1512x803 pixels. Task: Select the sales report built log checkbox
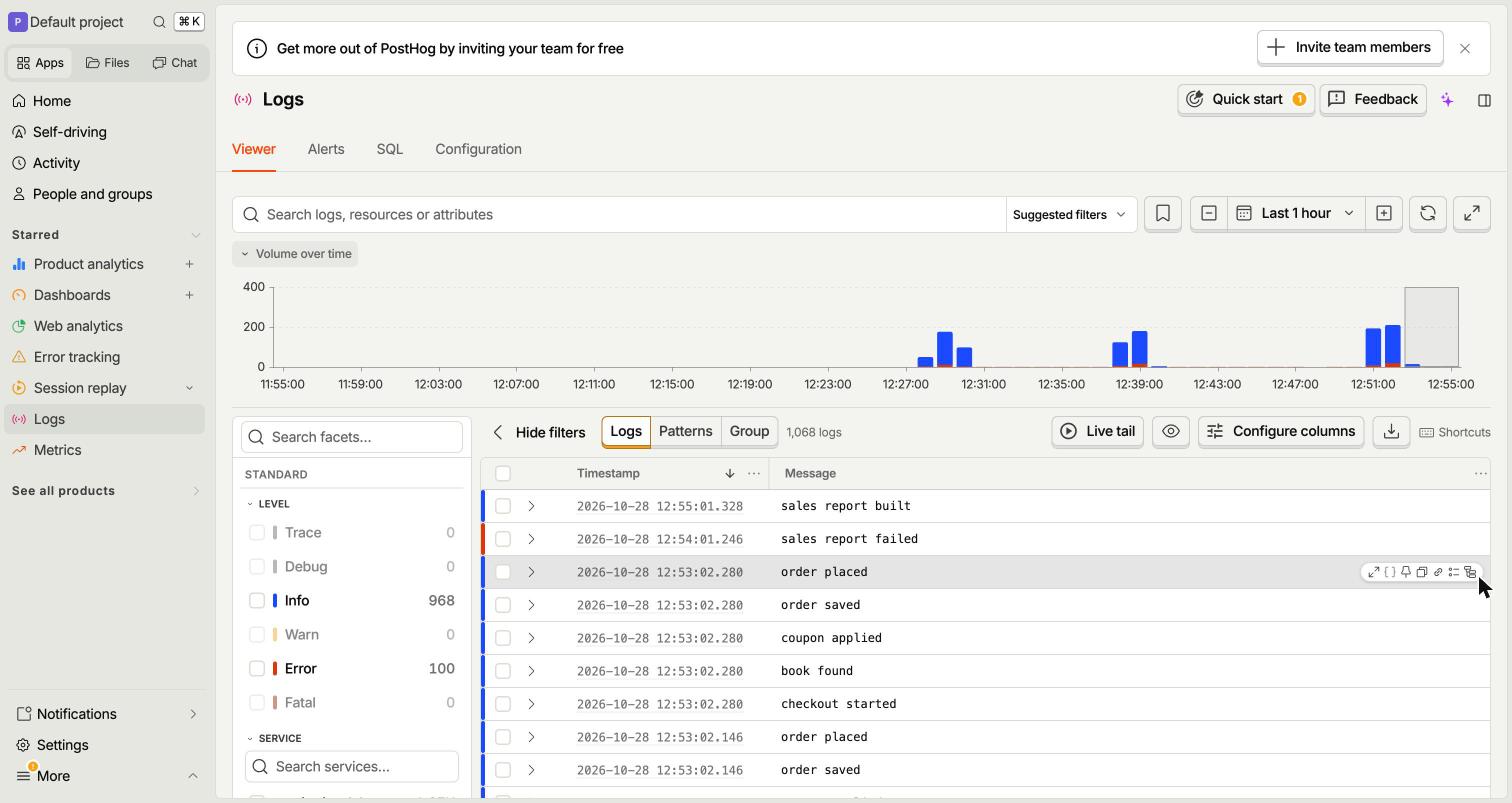(x=503, y=506)
